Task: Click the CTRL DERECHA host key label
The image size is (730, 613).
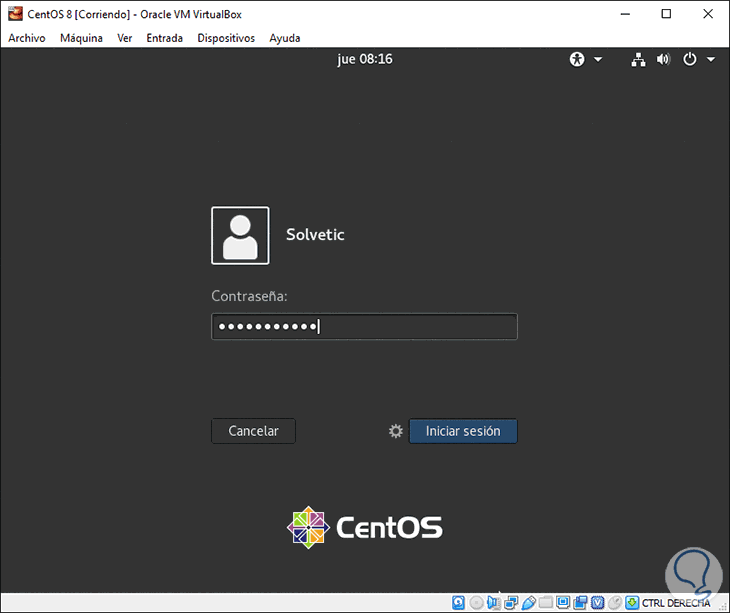Action: click(x=676, y=603)
